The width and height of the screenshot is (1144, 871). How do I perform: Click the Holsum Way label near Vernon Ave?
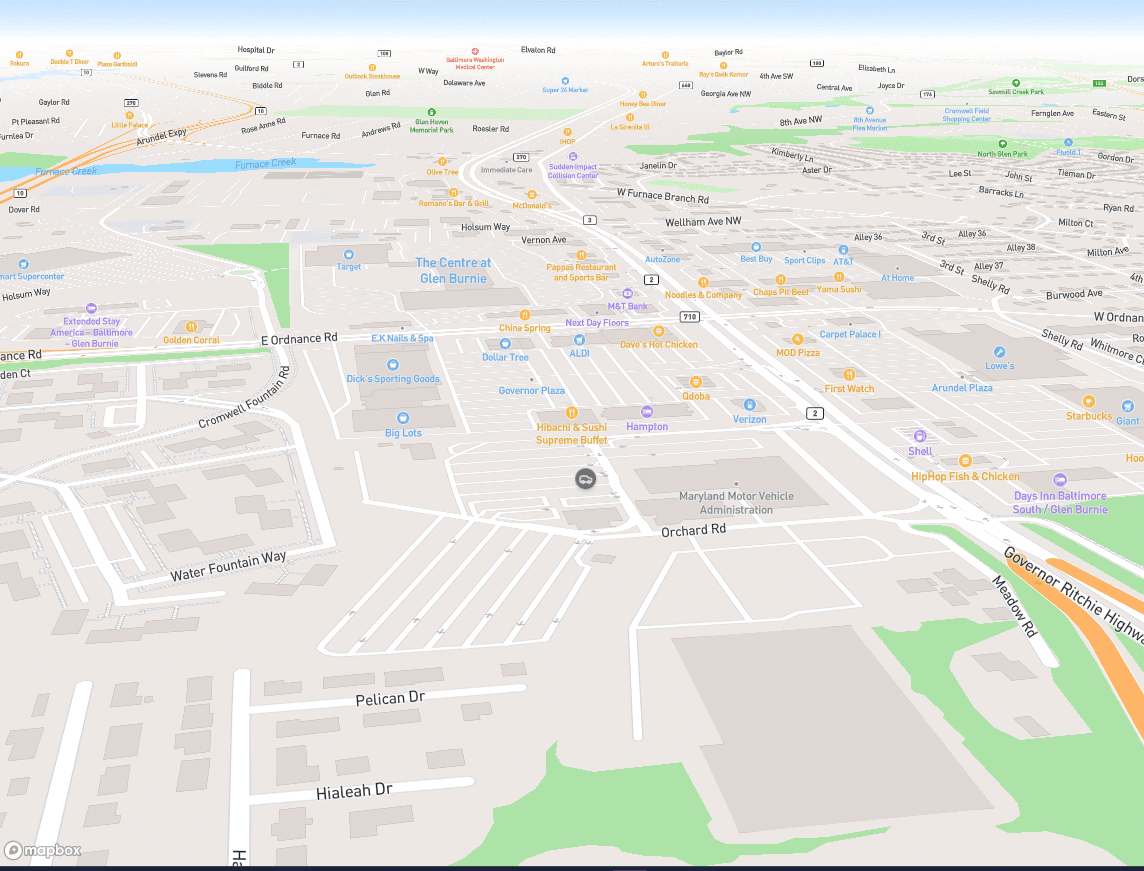pyautogui.click(x=485, y=227)
